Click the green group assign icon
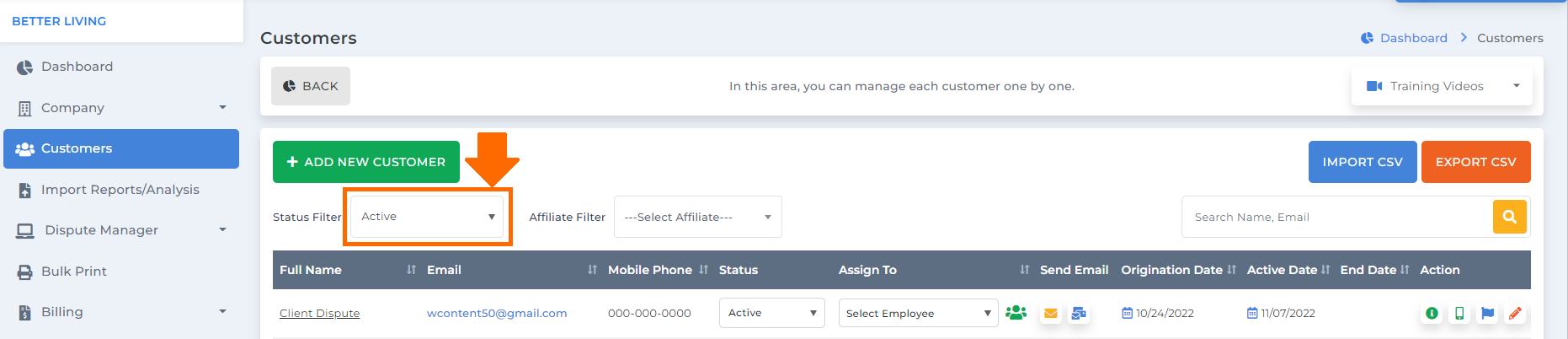The width and height of the screenshot is (1568, 339). (1016, 312)
